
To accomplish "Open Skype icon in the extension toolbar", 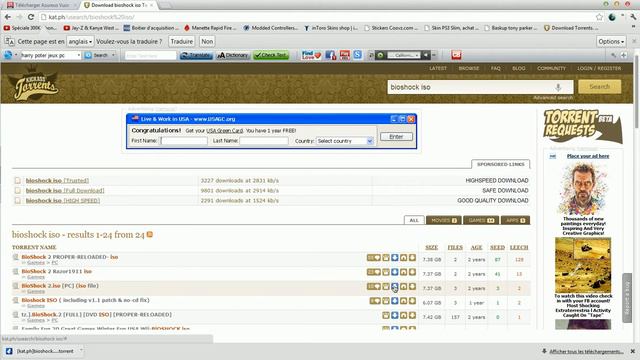I will point(358,54).
